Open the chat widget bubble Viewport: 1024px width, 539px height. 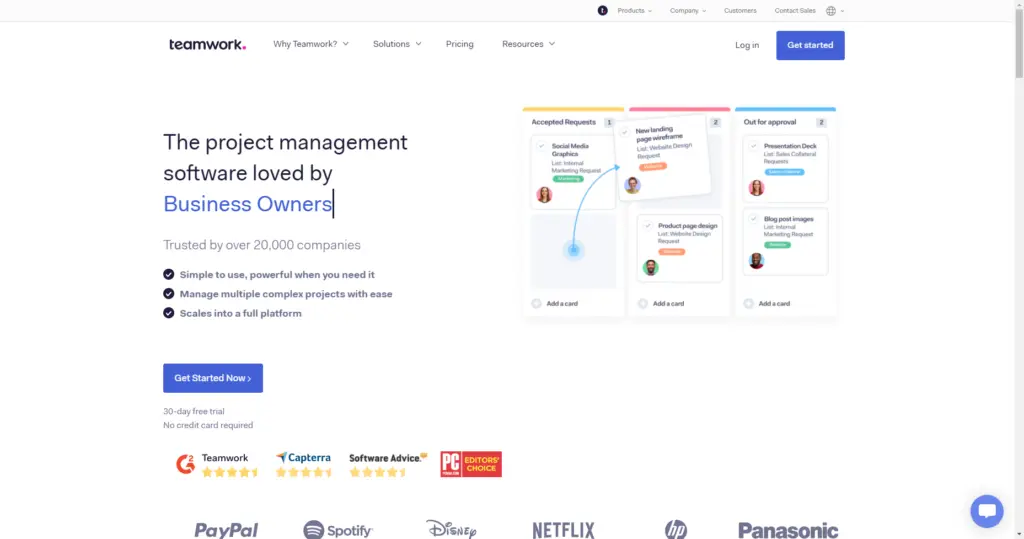986,511
